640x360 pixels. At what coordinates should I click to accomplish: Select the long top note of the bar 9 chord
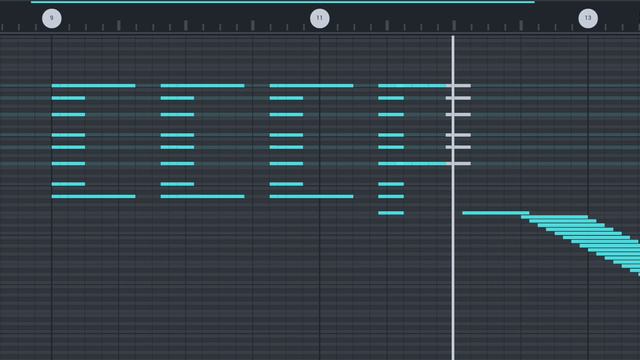(x=93, y=86)
